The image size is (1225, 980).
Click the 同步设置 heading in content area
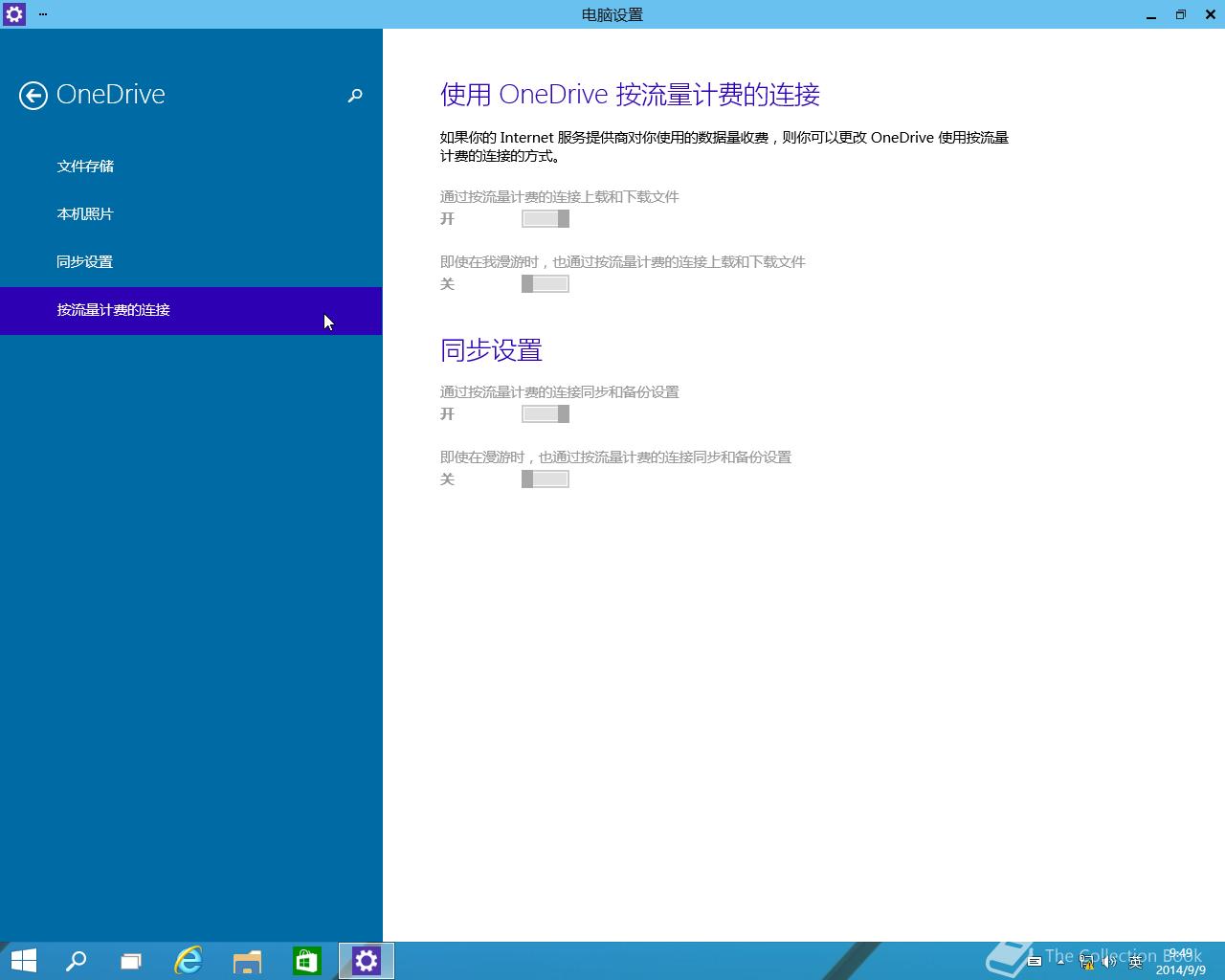(491, 350)
